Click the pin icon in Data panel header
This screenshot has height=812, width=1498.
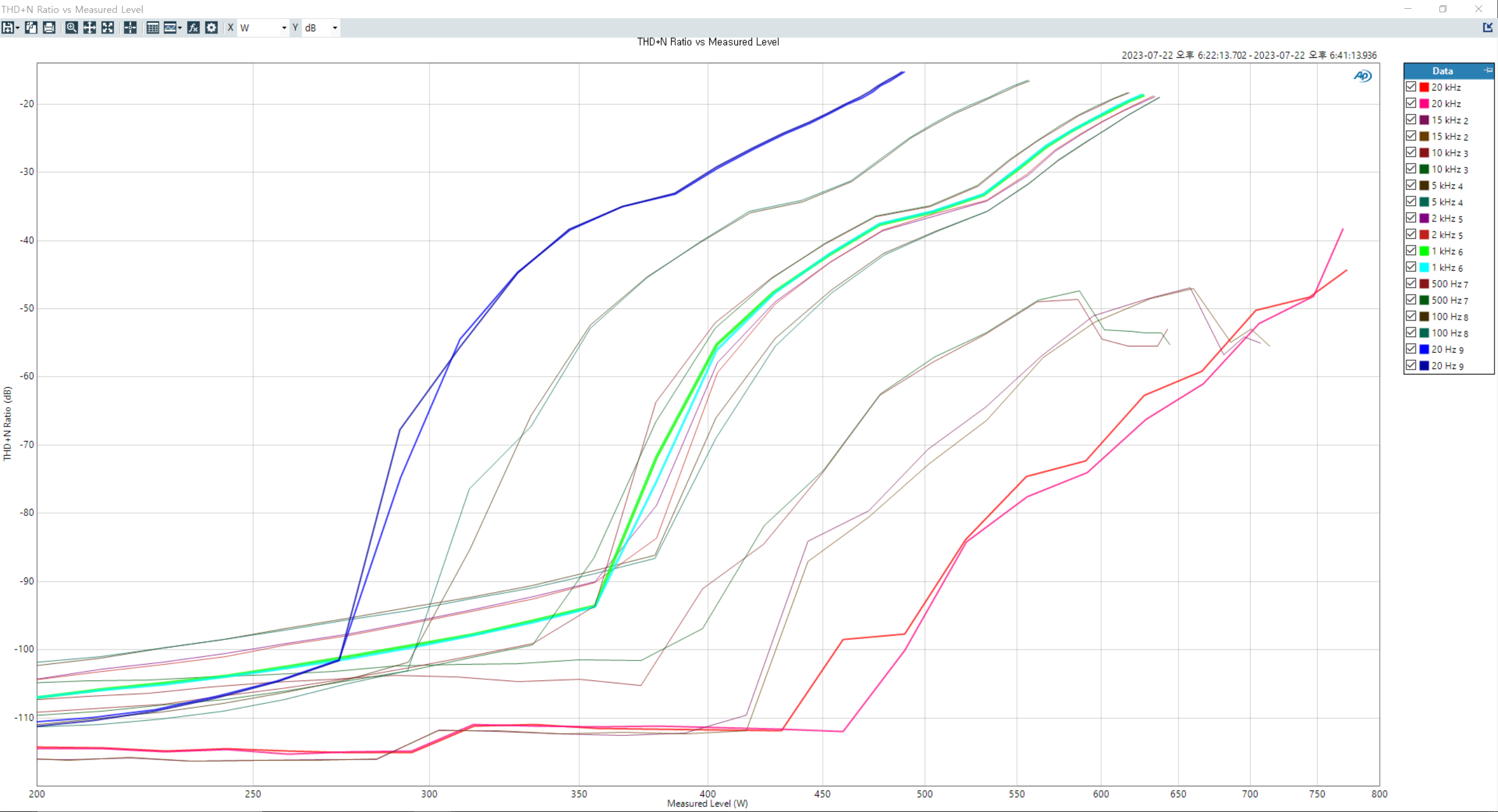click(x=1487, y=70)
